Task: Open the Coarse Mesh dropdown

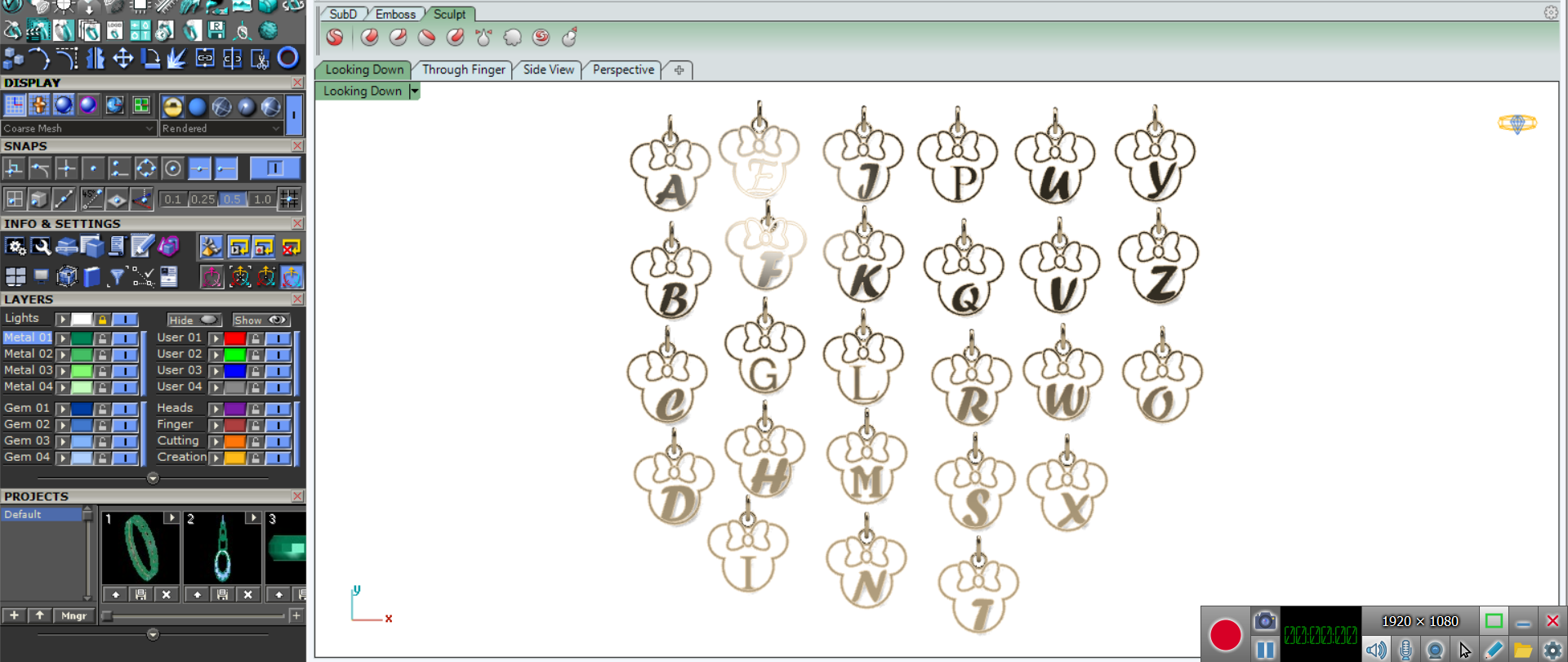Action: (x=78, y=128)
